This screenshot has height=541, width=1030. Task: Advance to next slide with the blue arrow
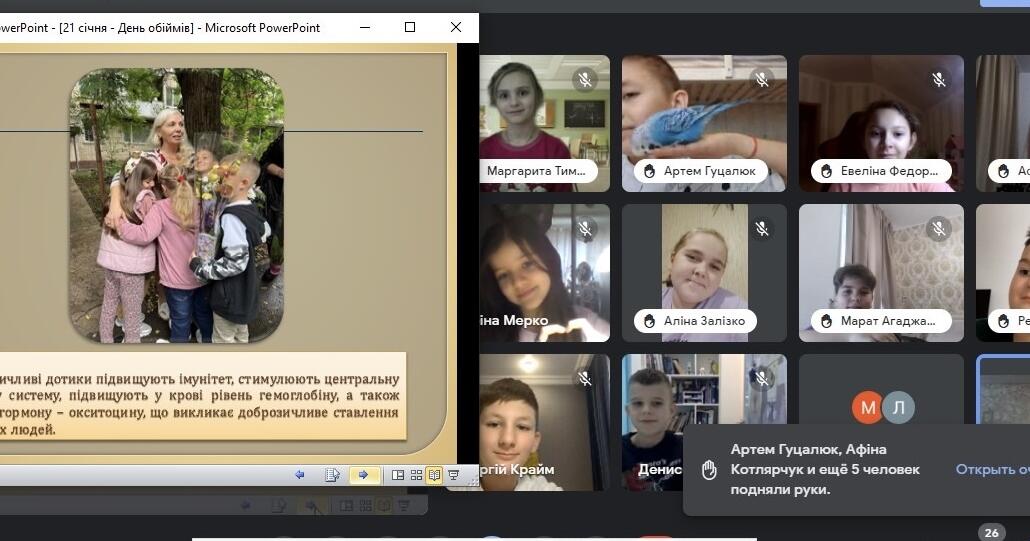pyautogui.click(x=363, y=475)
